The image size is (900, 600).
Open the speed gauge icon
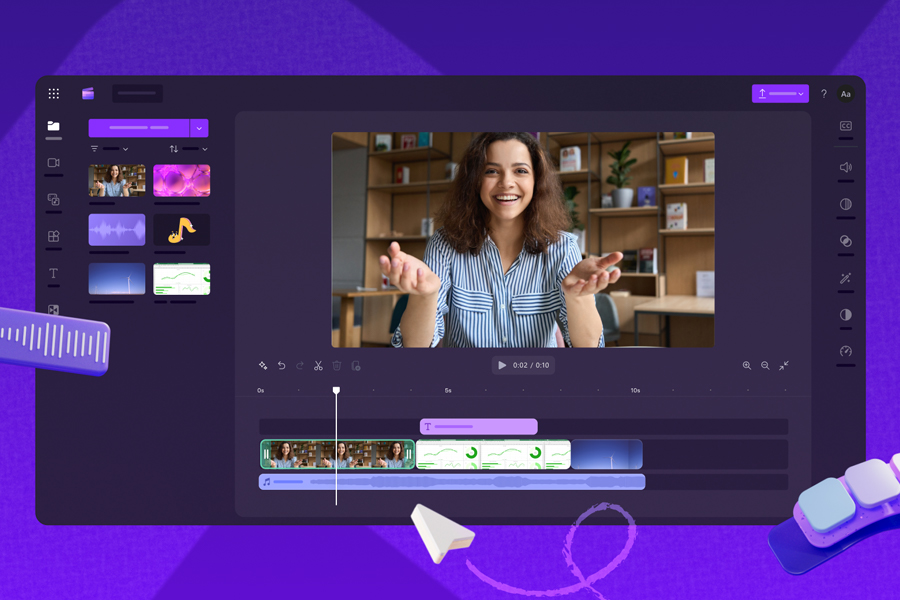coord(845,351)
